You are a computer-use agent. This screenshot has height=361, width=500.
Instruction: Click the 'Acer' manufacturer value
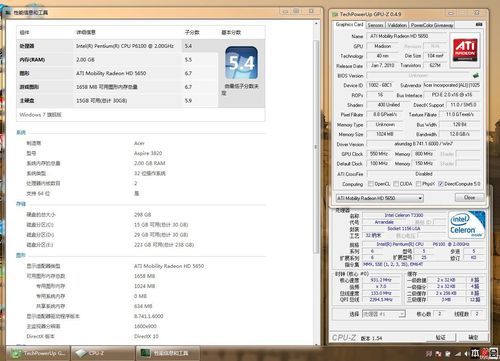pos(139,143)
